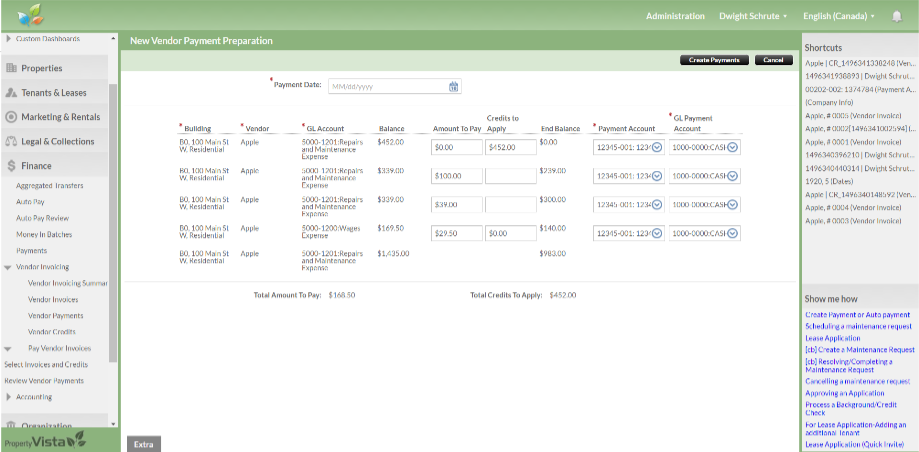
Task: Expand the Accounting tree node
Action: point(8,397)
